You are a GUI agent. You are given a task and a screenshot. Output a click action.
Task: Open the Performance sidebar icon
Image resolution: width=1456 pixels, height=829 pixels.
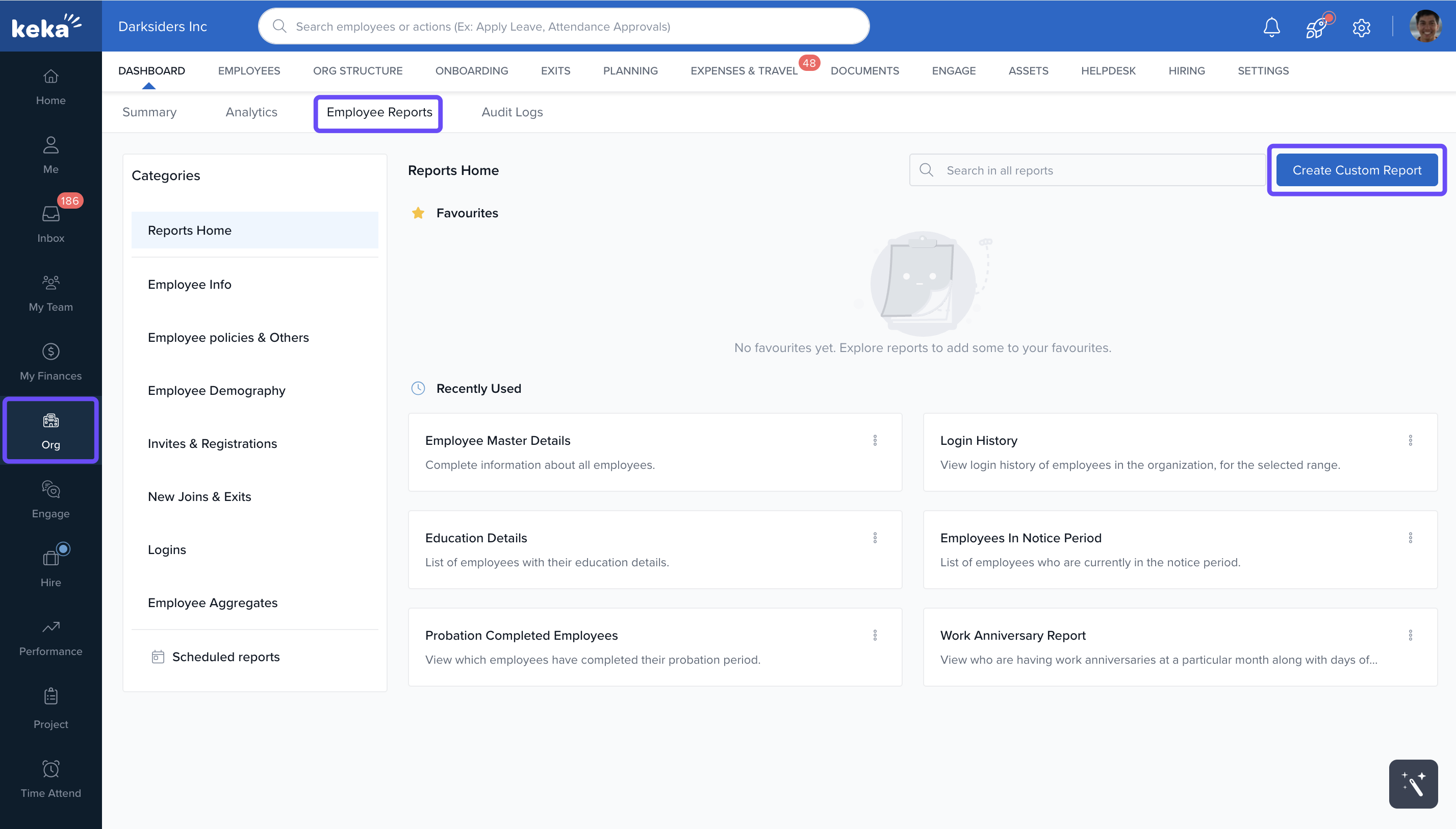pyautogui.click(x=50, y=636)
